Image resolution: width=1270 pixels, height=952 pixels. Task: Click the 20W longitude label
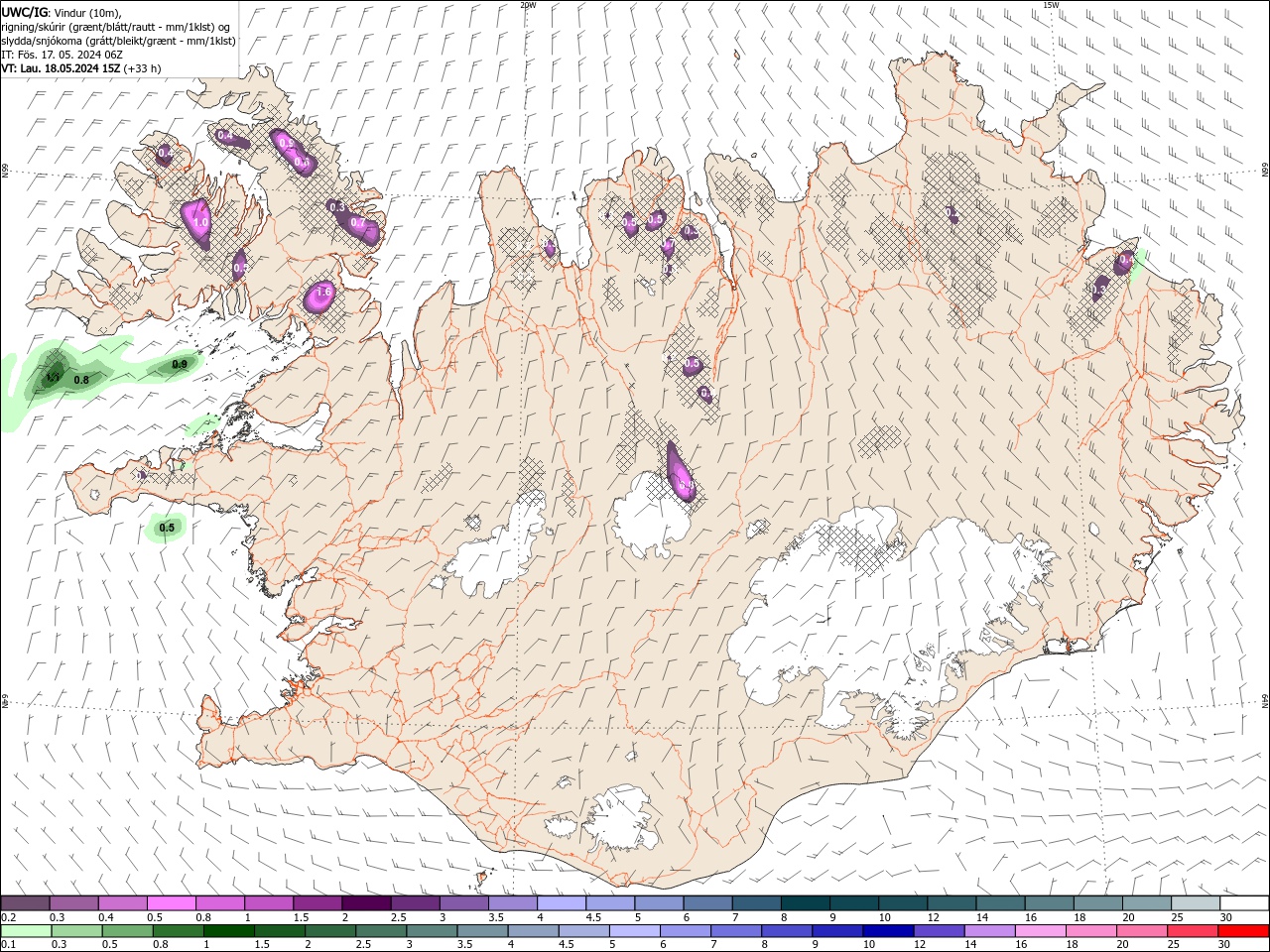click(x=528, y=5)
